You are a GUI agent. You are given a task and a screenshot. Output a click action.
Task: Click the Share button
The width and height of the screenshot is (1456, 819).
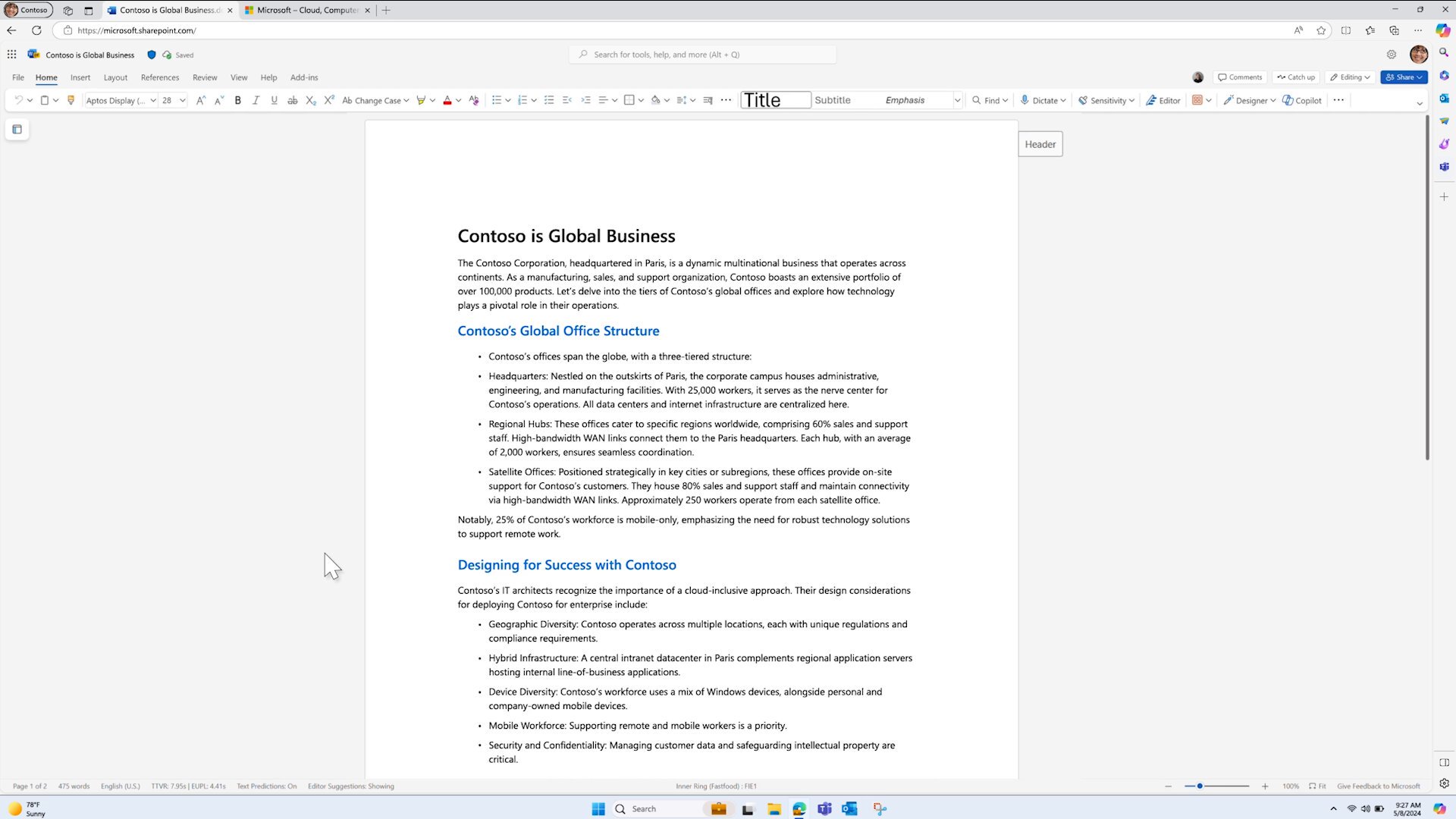pyautogui.click(x=1404, y=77)
